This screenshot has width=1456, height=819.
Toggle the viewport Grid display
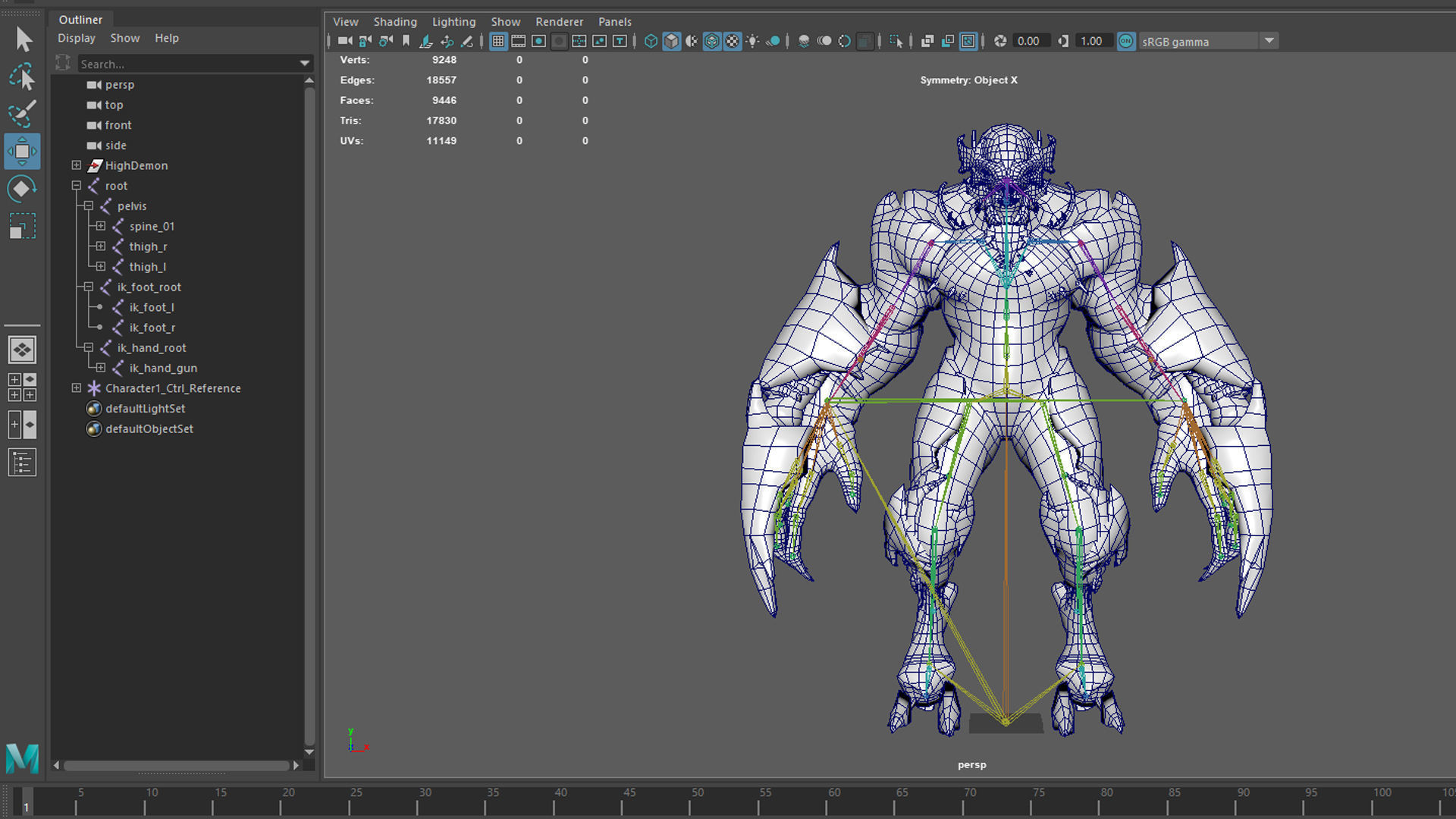point(498,41)
